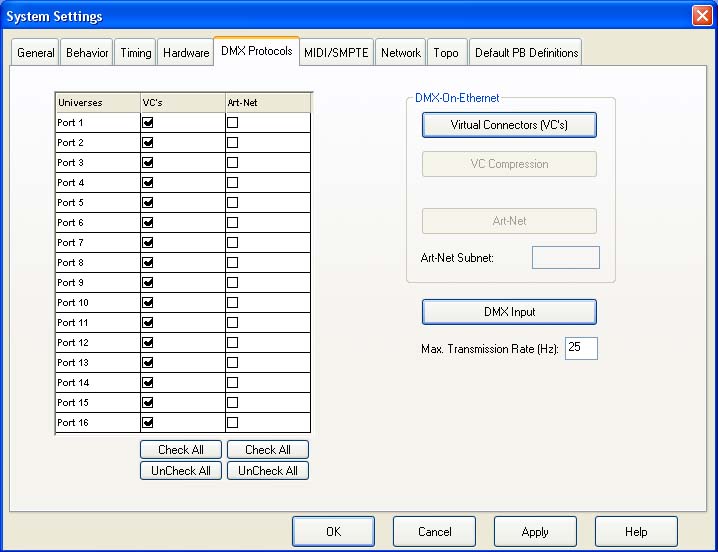Close the System Settings dialog window
718x552 pixels.
701,16
